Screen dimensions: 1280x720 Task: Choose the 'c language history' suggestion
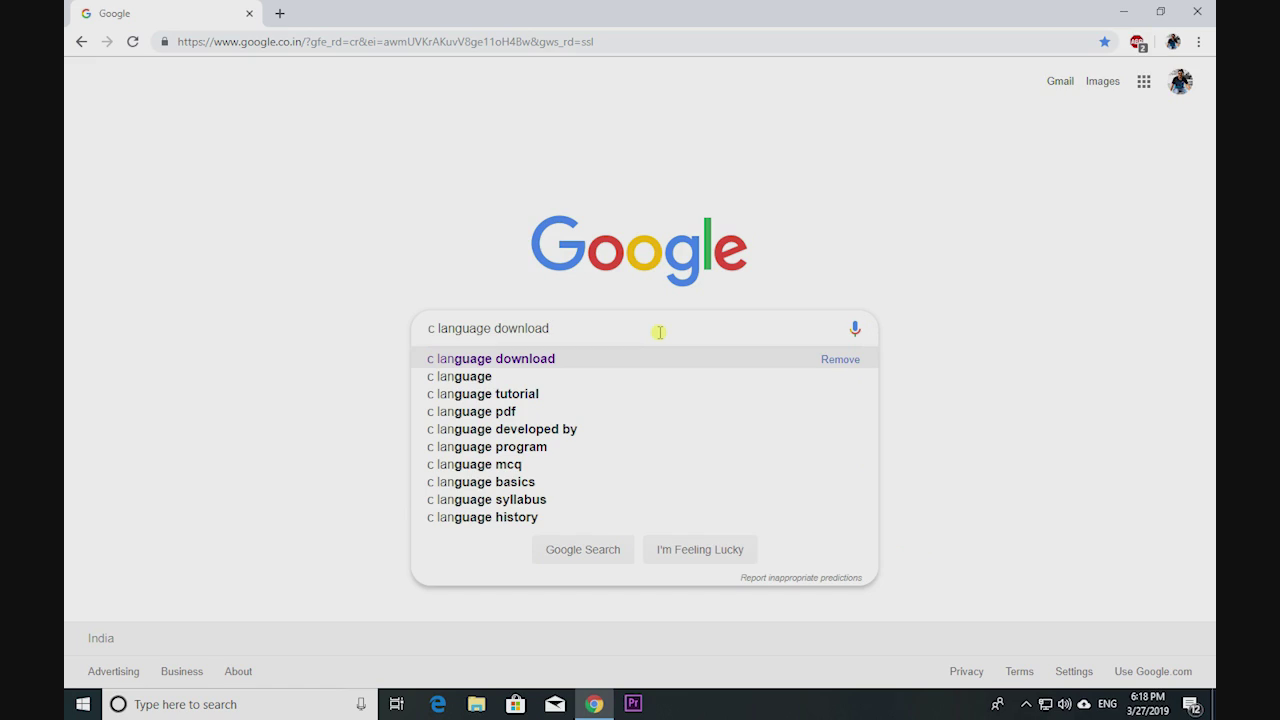coord(645,517)
